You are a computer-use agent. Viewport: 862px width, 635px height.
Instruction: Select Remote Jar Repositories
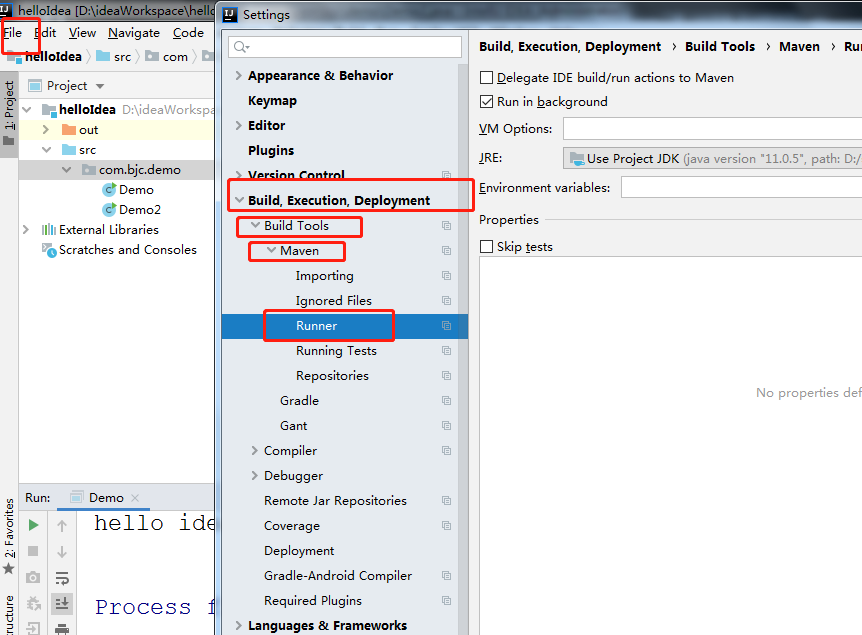coord(335,500)
